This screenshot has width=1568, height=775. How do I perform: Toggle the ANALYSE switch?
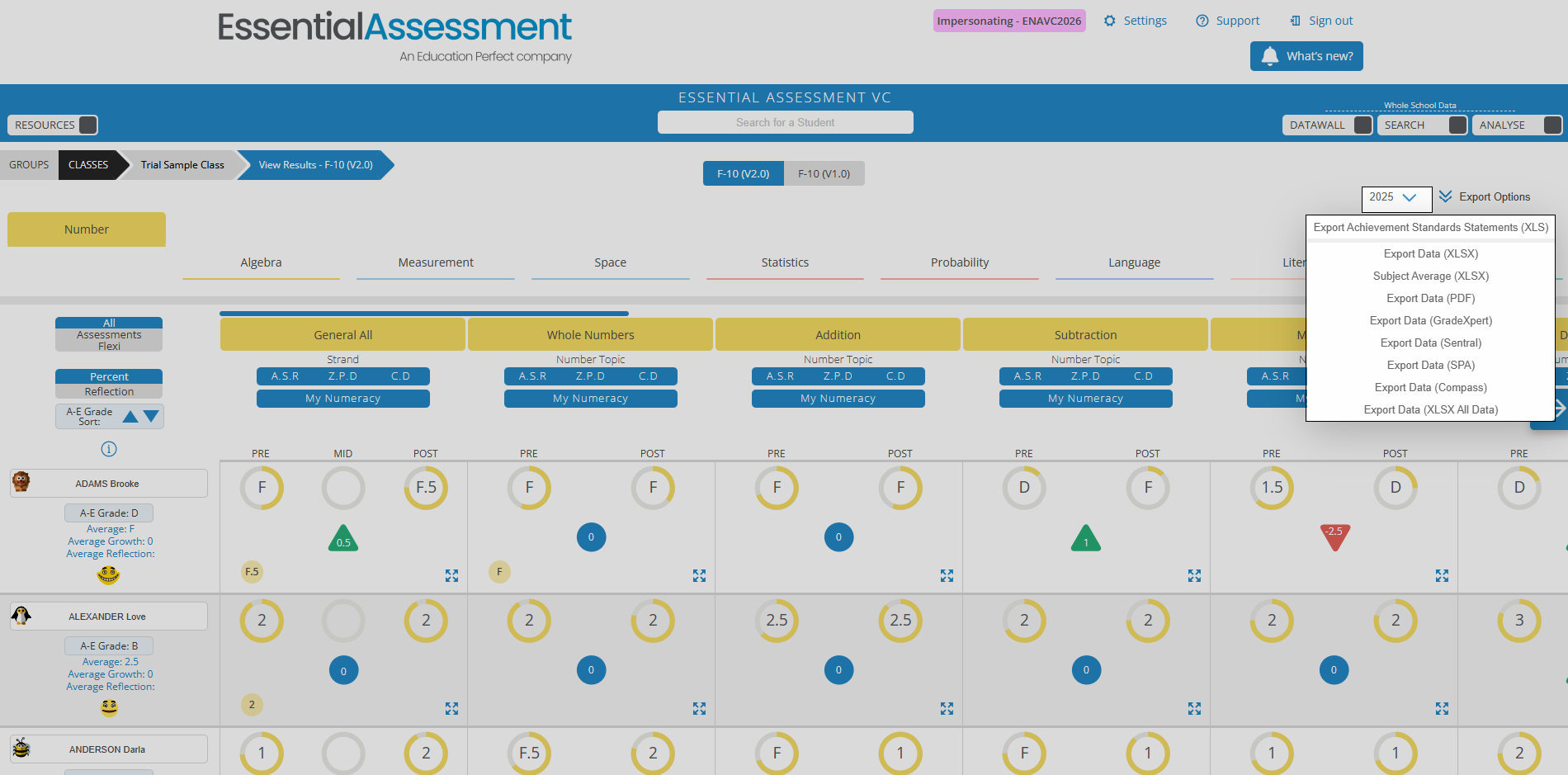click(1552, 125)
